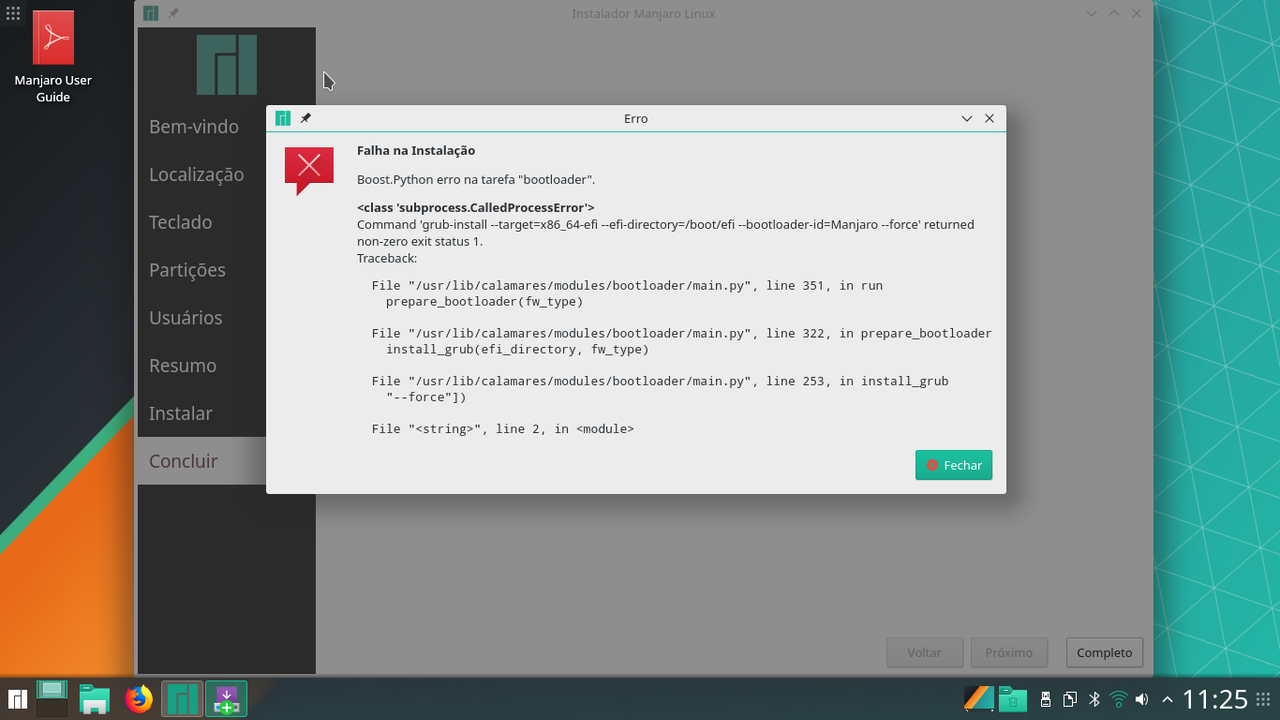1280x720 pixels.
Task: Click the grid icon at the taskbar's right end
Action: (1264, 699)
